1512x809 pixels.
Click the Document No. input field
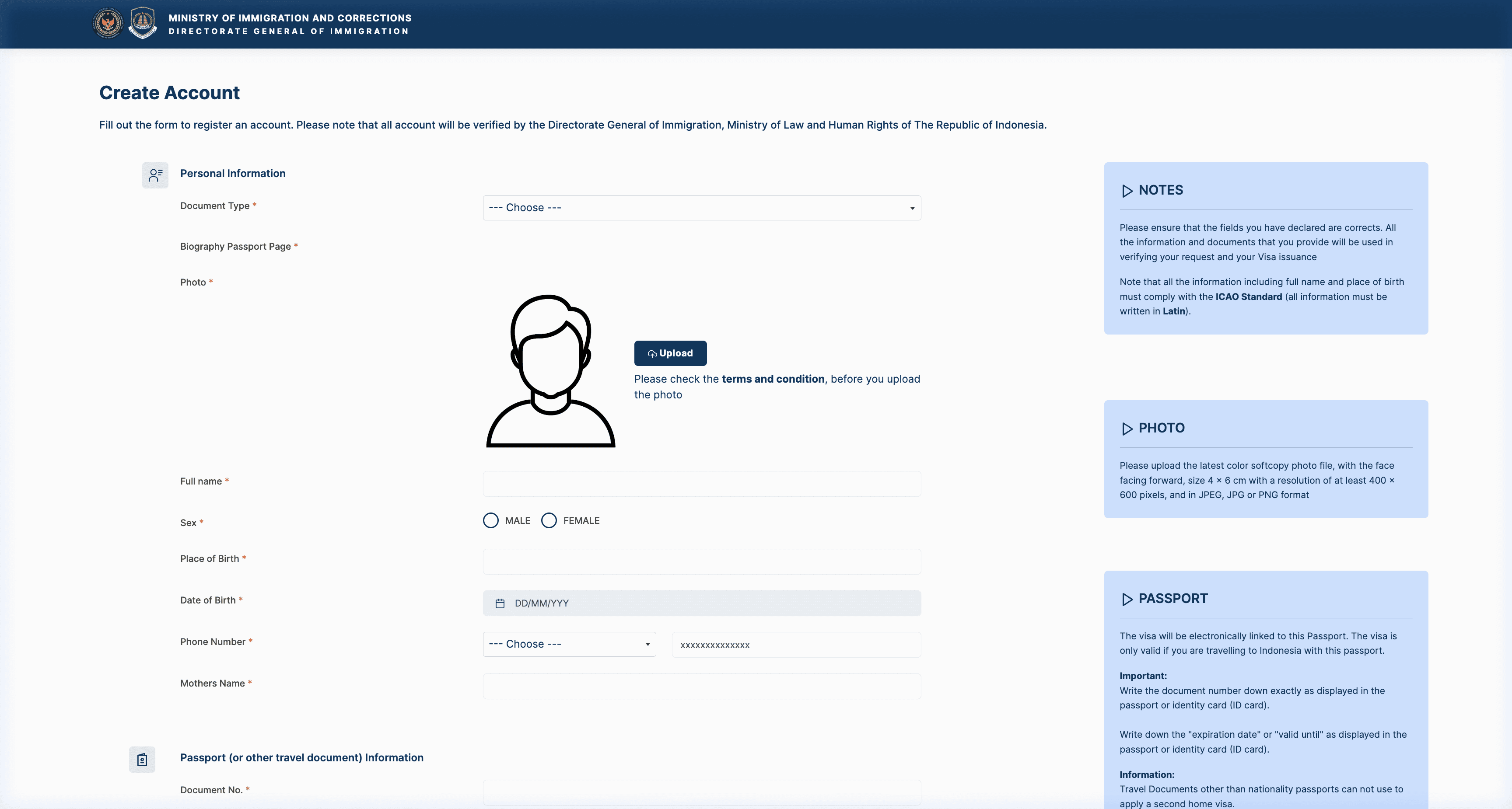701,792
